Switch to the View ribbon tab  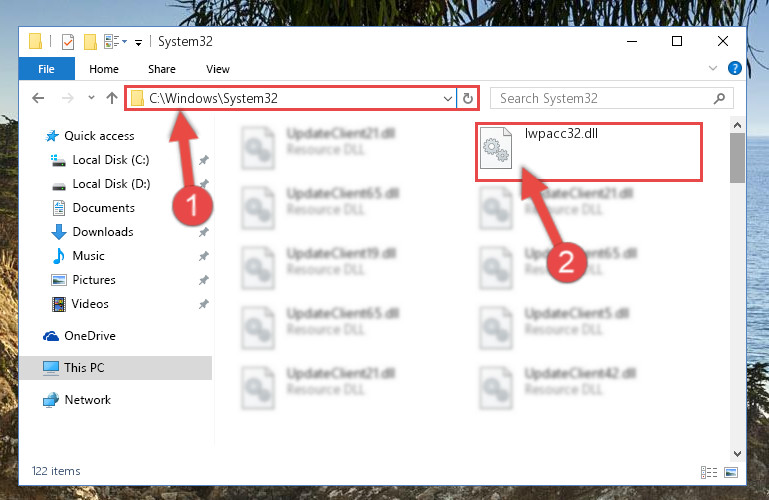pos(218,69)
